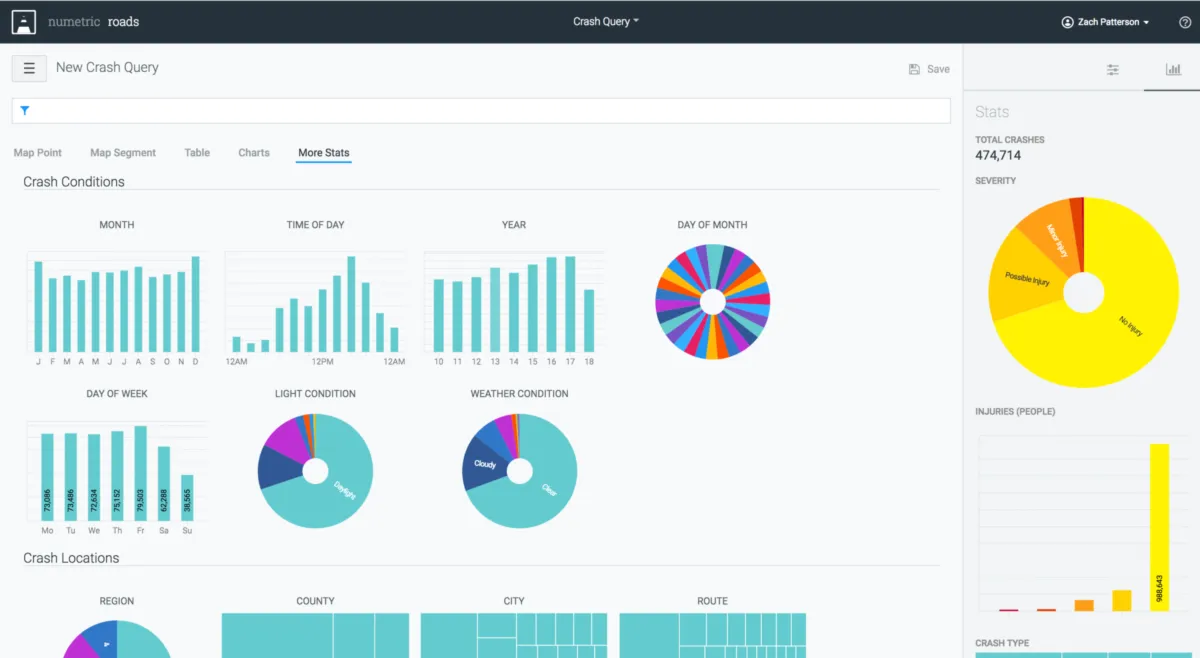Viewport: 1200px width, 658px height.
Task: Click the blue filter funnel icon
Action: (x=25, y=111)
